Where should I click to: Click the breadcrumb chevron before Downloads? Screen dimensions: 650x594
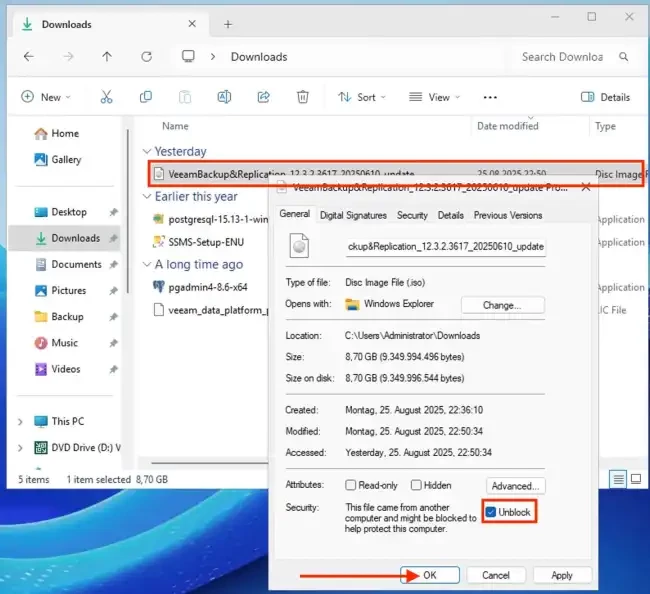tap(213, 56)
